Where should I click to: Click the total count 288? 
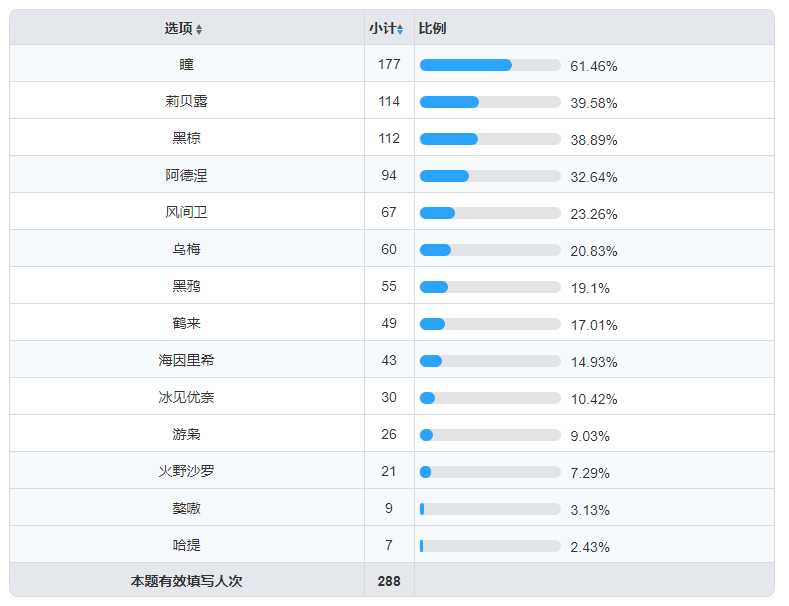click(389, 581)
